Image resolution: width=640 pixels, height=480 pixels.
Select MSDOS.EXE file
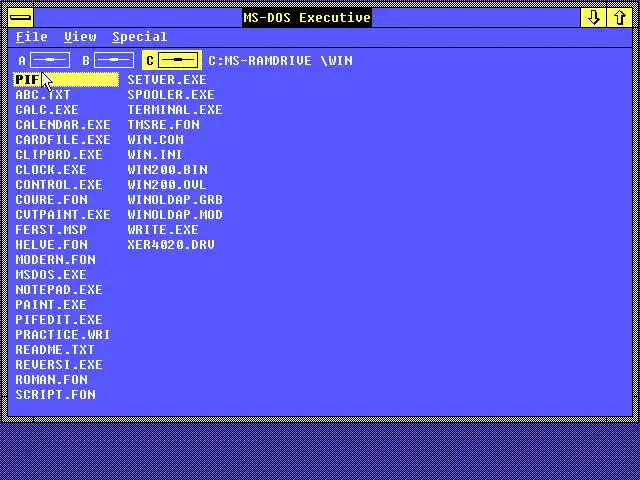[51, 275]
